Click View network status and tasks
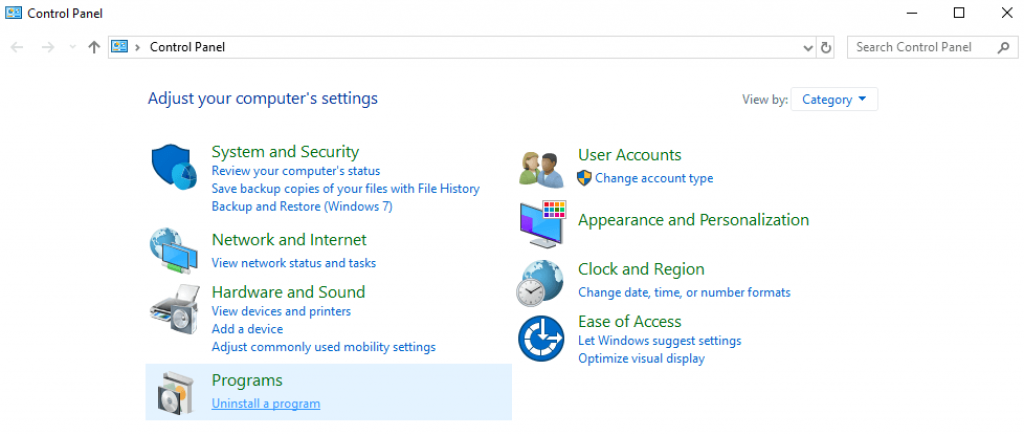The image size is (1024, 435). (294, 263)
